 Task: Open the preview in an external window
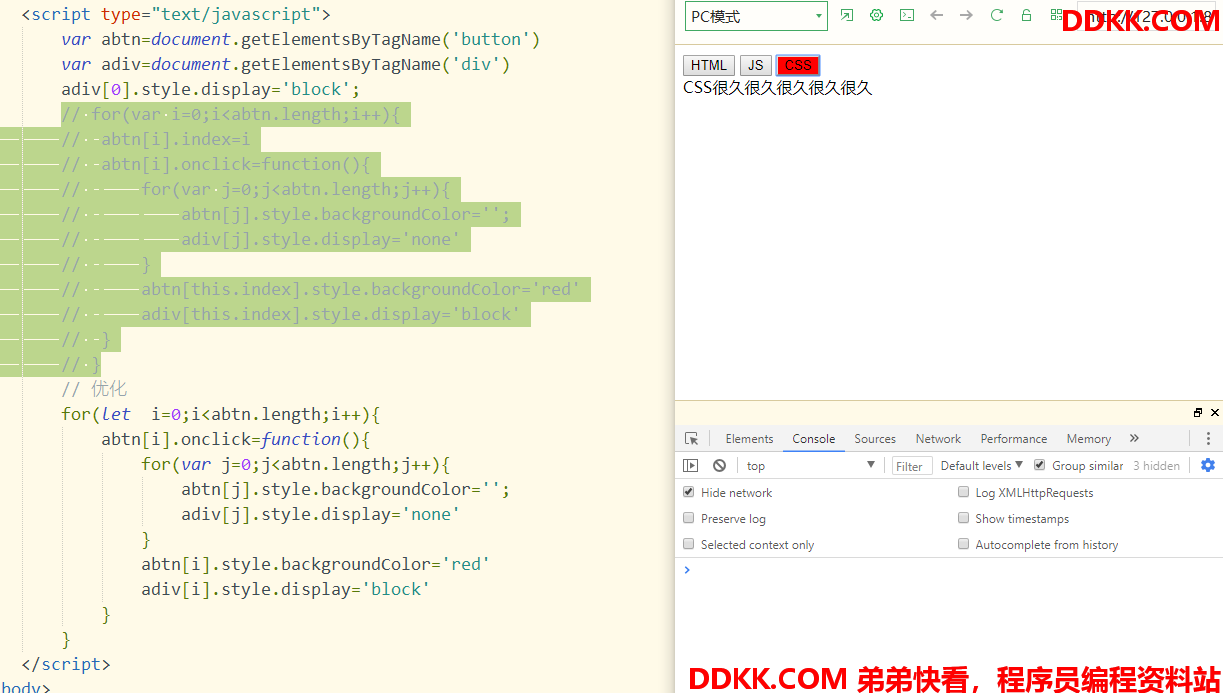point(847,15)
